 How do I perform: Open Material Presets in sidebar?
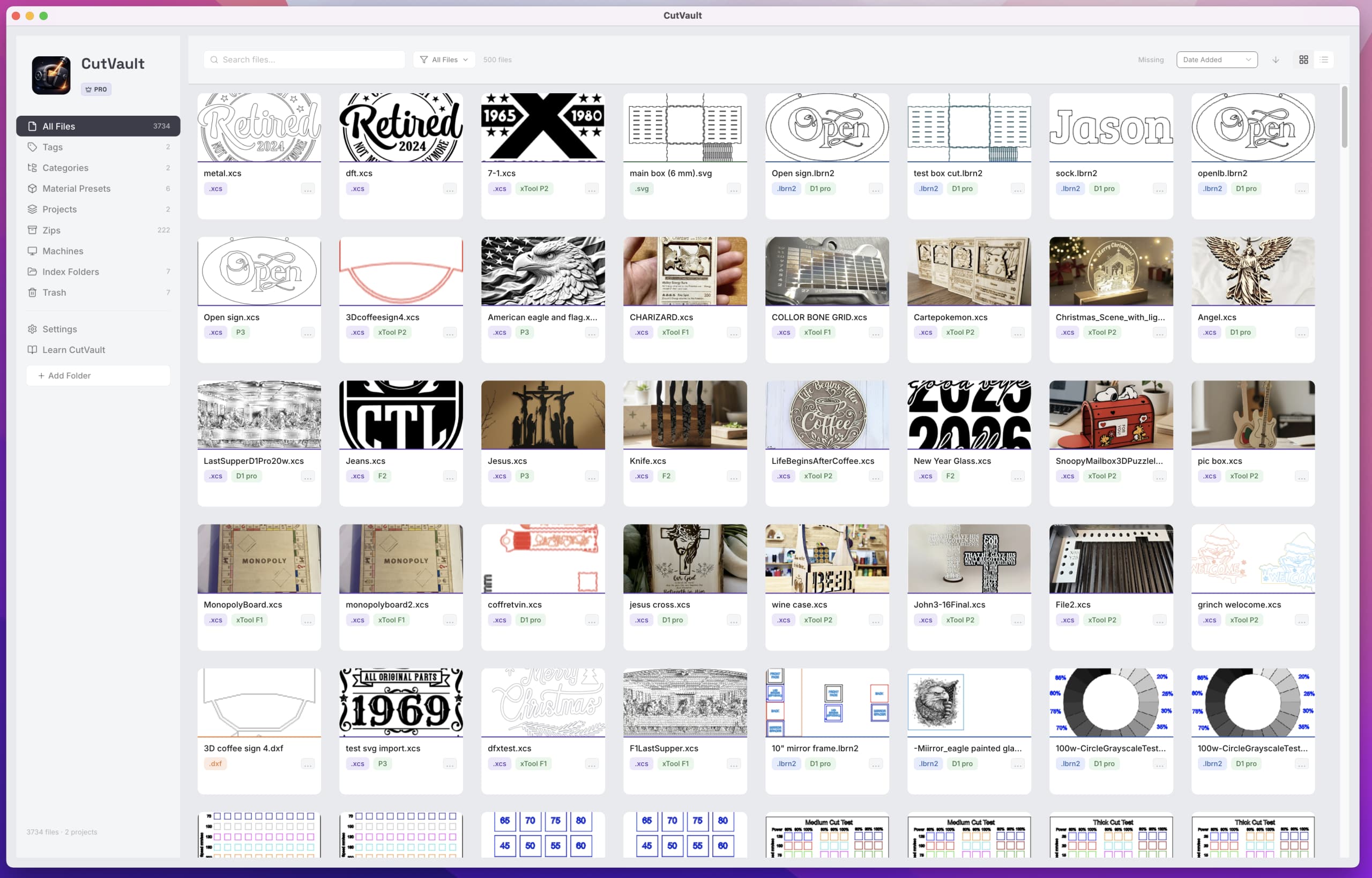click(x=98, y=189)
